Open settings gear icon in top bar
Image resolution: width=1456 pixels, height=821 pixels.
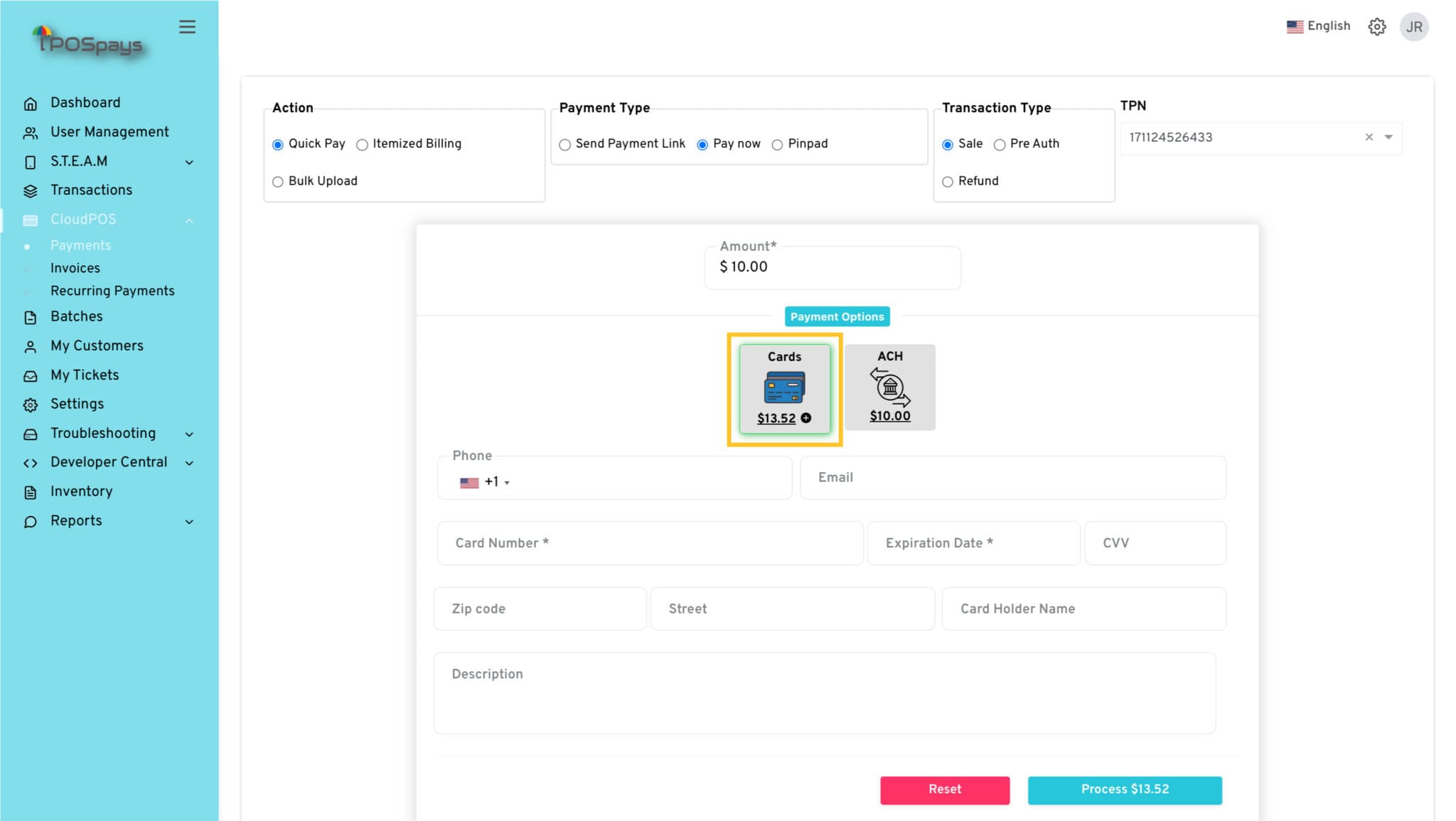point(1376,27)
